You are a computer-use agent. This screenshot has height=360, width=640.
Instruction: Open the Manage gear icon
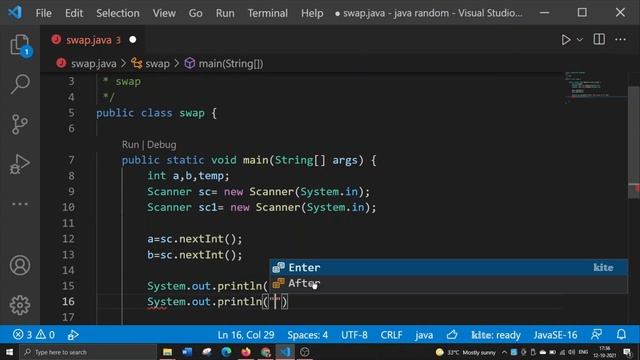20,305
